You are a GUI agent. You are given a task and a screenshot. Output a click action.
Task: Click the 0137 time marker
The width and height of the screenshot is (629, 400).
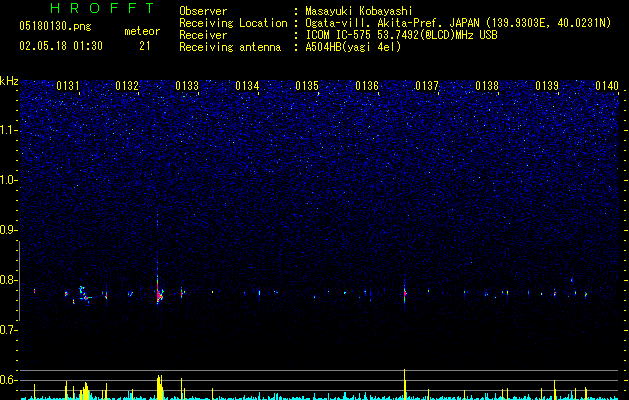coord(427,86)
